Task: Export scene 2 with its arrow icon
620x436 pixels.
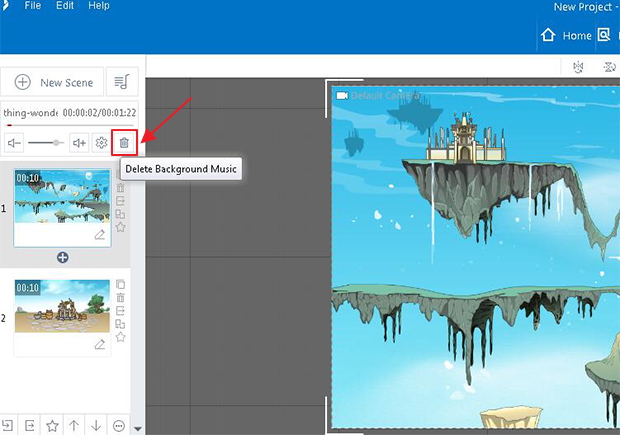Action: [x=121, y=311]
